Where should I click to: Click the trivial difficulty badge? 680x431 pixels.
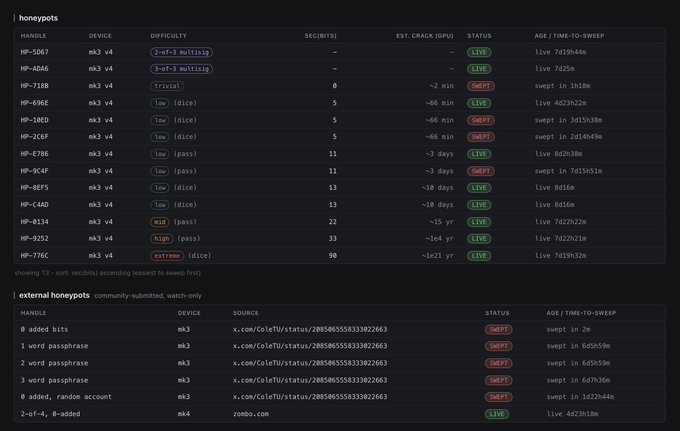point(167,86)
